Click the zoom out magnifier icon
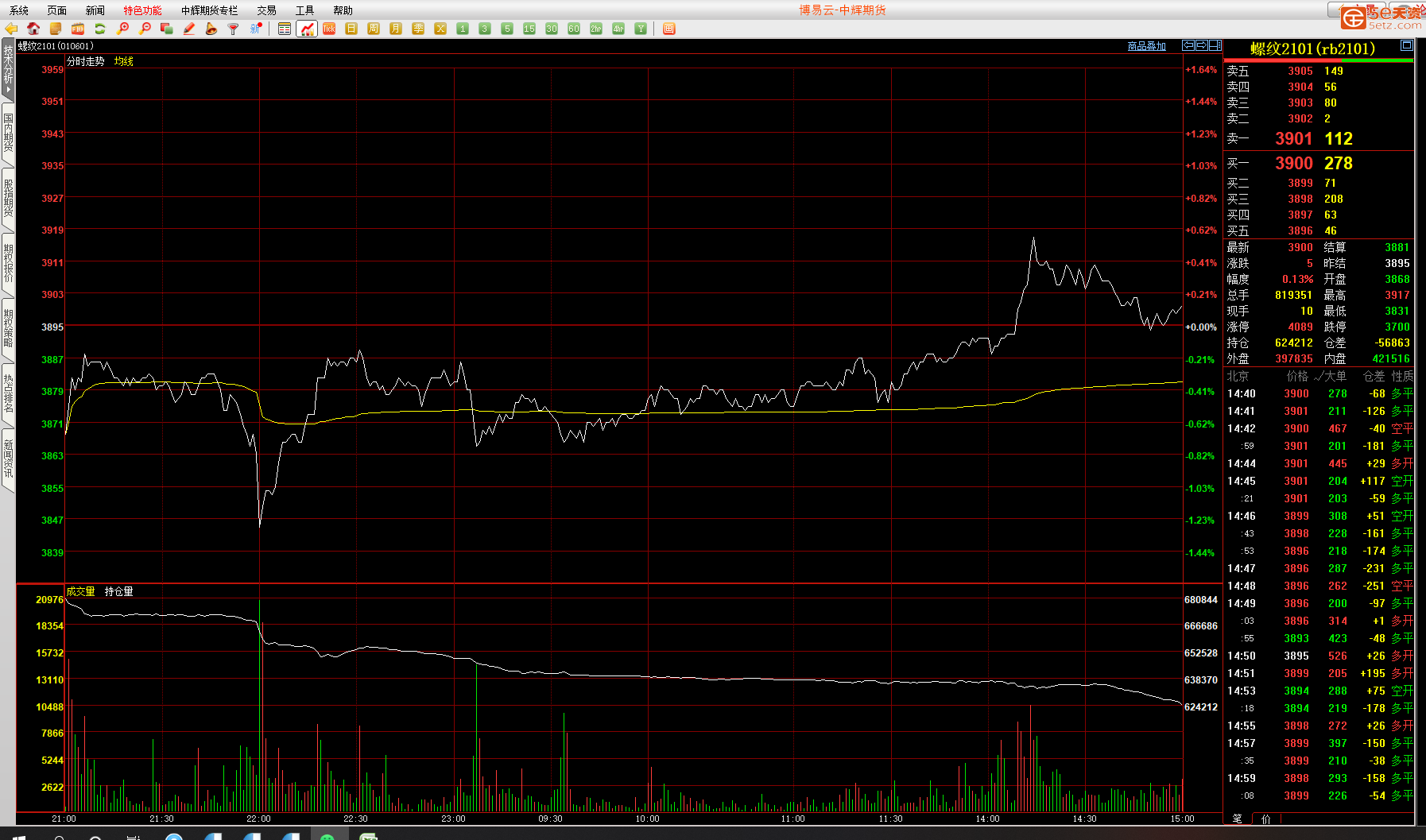This screenshot has height=840, width=1426. [x=145, y=29]
